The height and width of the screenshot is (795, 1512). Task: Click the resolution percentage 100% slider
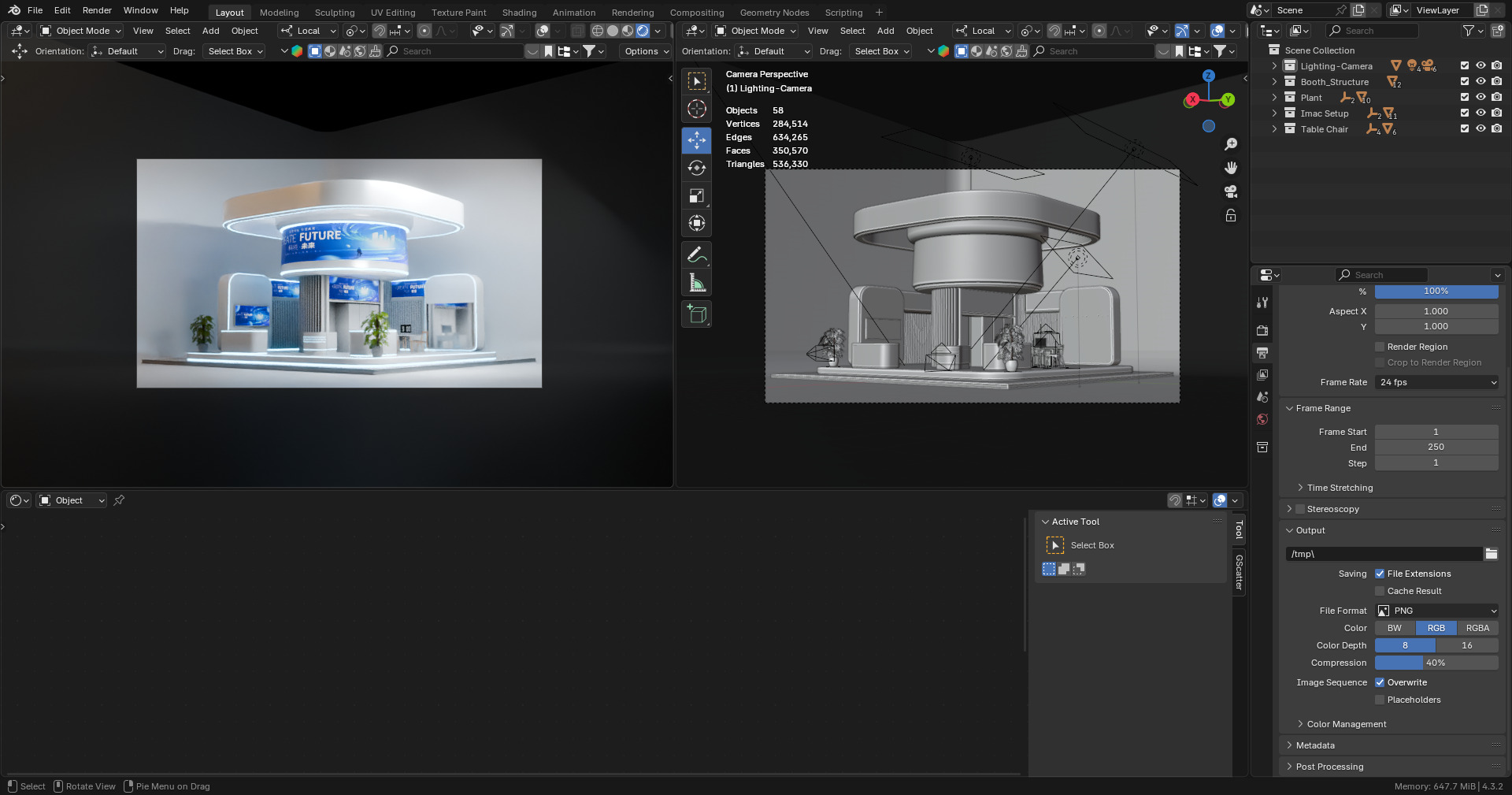pyautogui.click(x=1436, y=292)
